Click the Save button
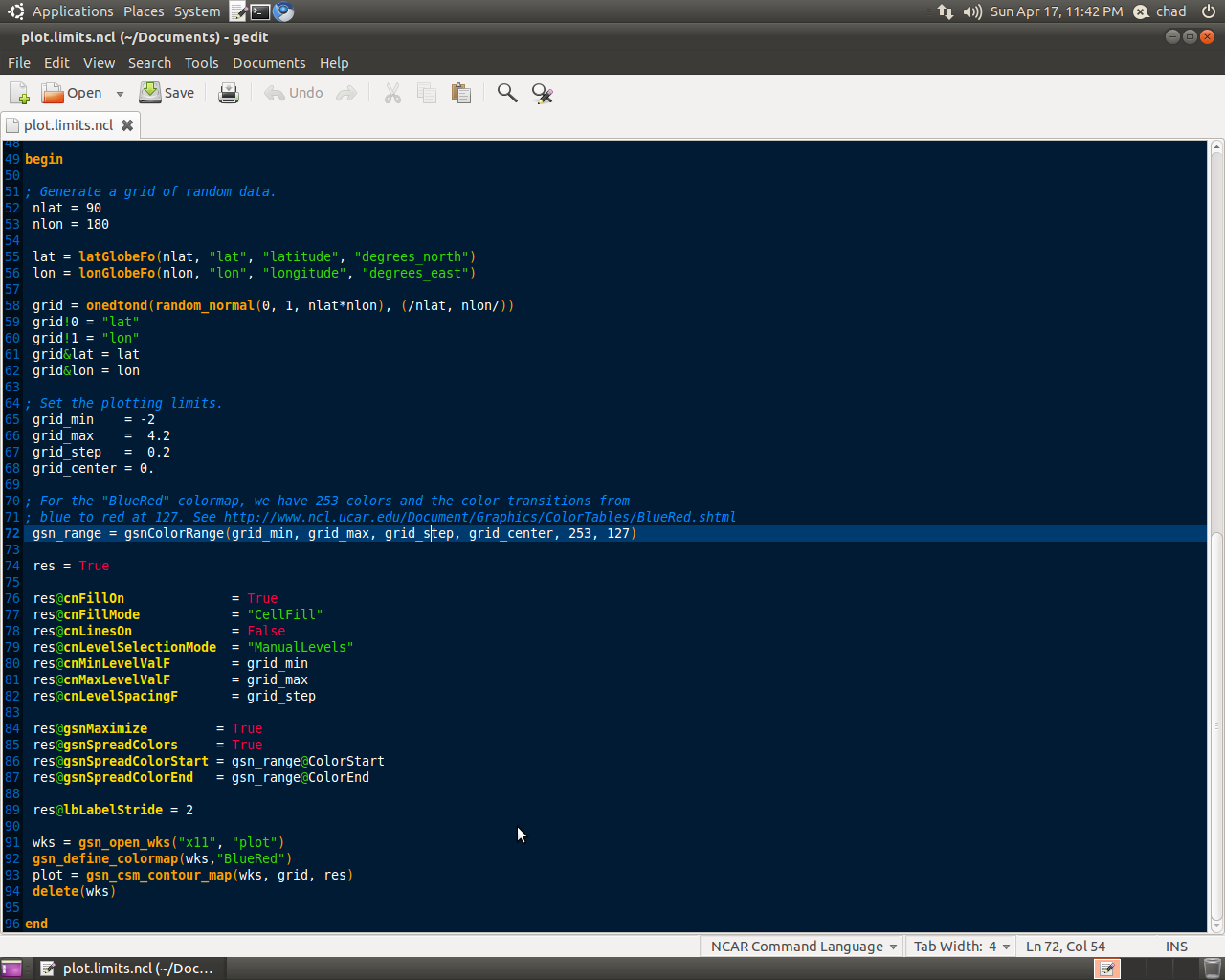 click(167, 93)
